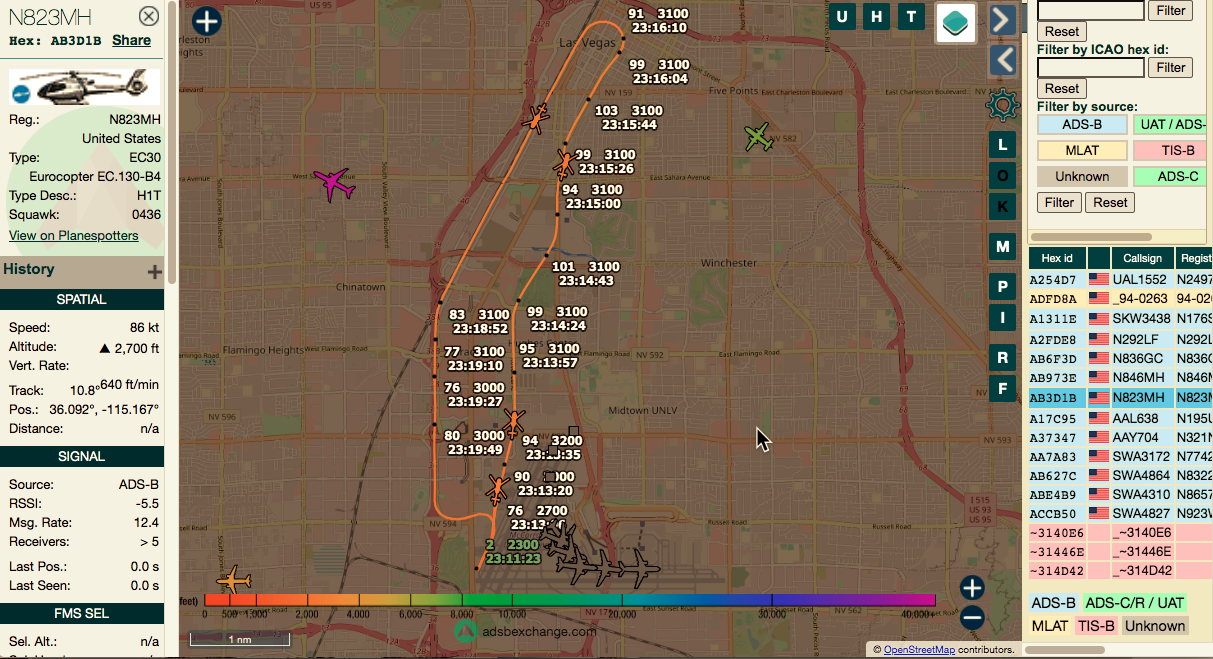Toggle the O map option button
The height and width of the screenshot is (659, 1213).
[1002, 175]
